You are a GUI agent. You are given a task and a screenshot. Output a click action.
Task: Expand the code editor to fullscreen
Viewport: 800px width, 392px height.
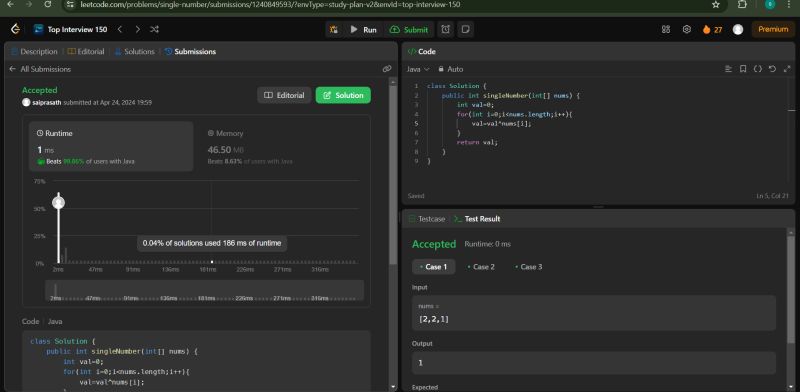tap(786, 69)
